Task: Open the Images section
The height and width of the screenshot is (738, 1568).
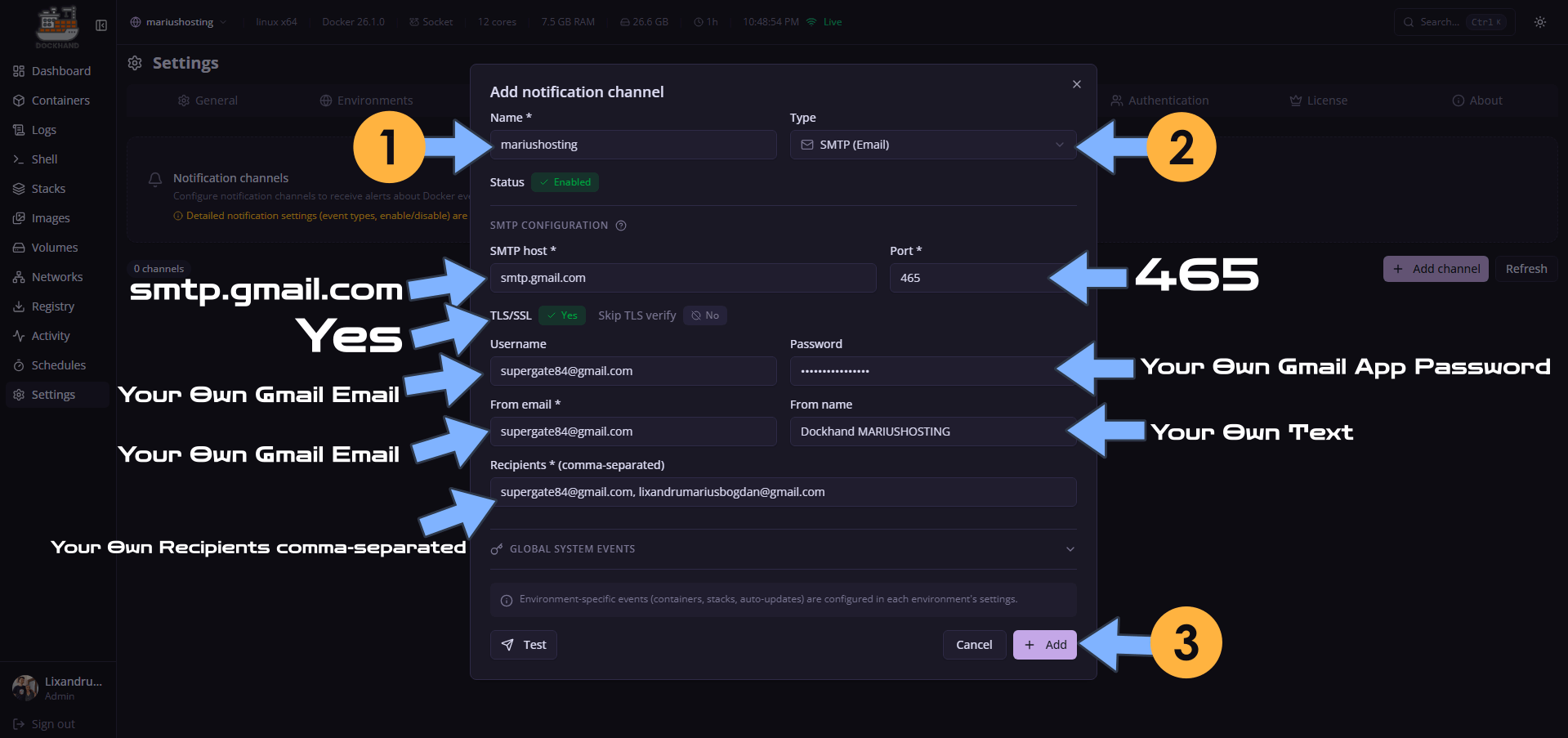Action: click(50, 217)
